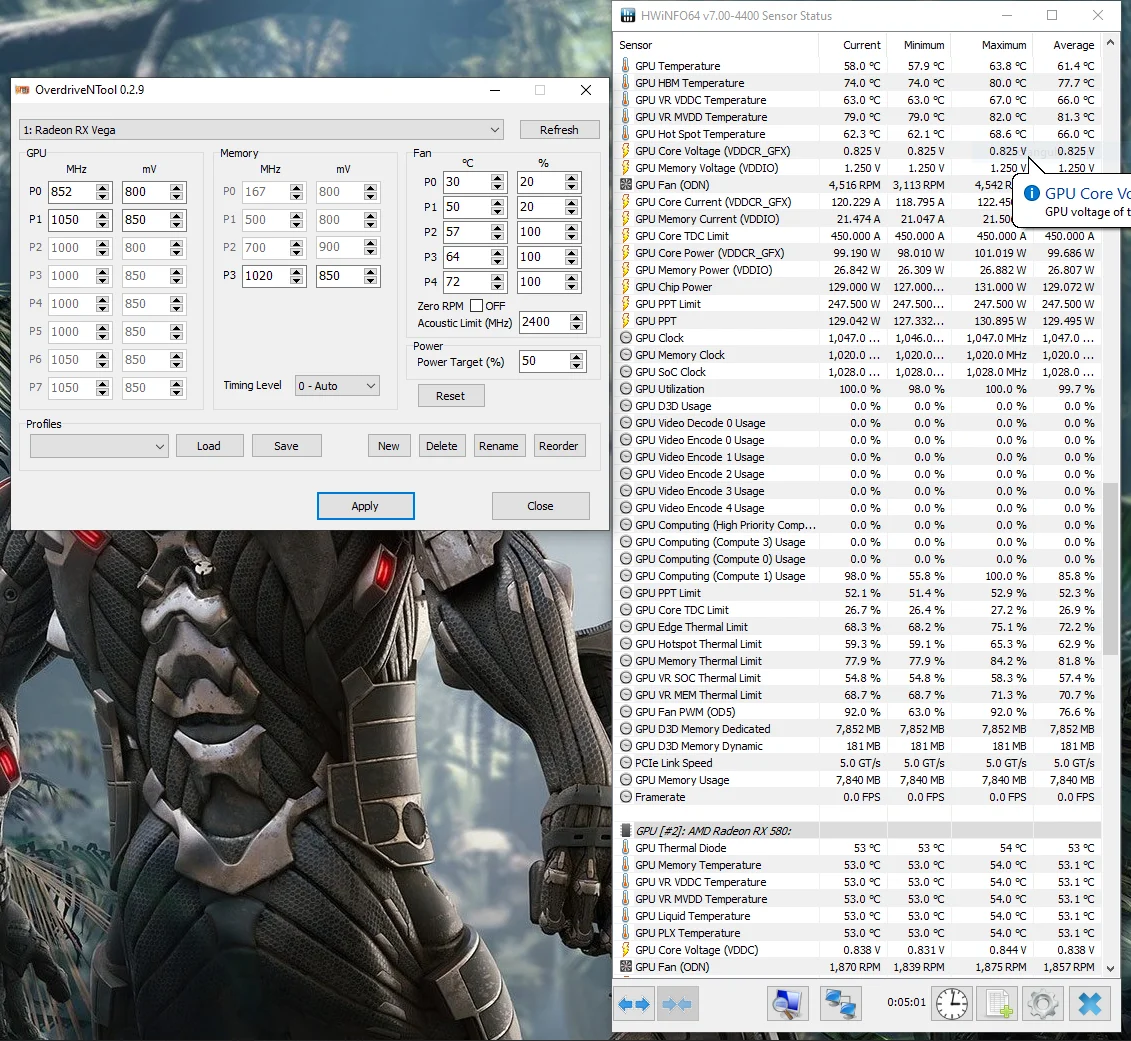Open HWiNFO sensor settings gear icon
The image size is (1131, 1041).
click(x=1043, y=1004)
